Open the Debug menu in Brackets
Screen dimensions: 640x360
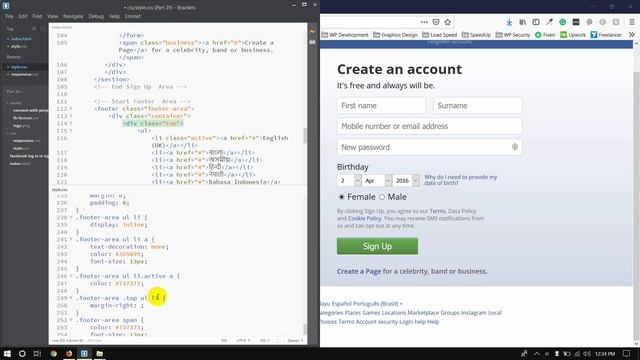pyautogui.click(x=96, y=16)
